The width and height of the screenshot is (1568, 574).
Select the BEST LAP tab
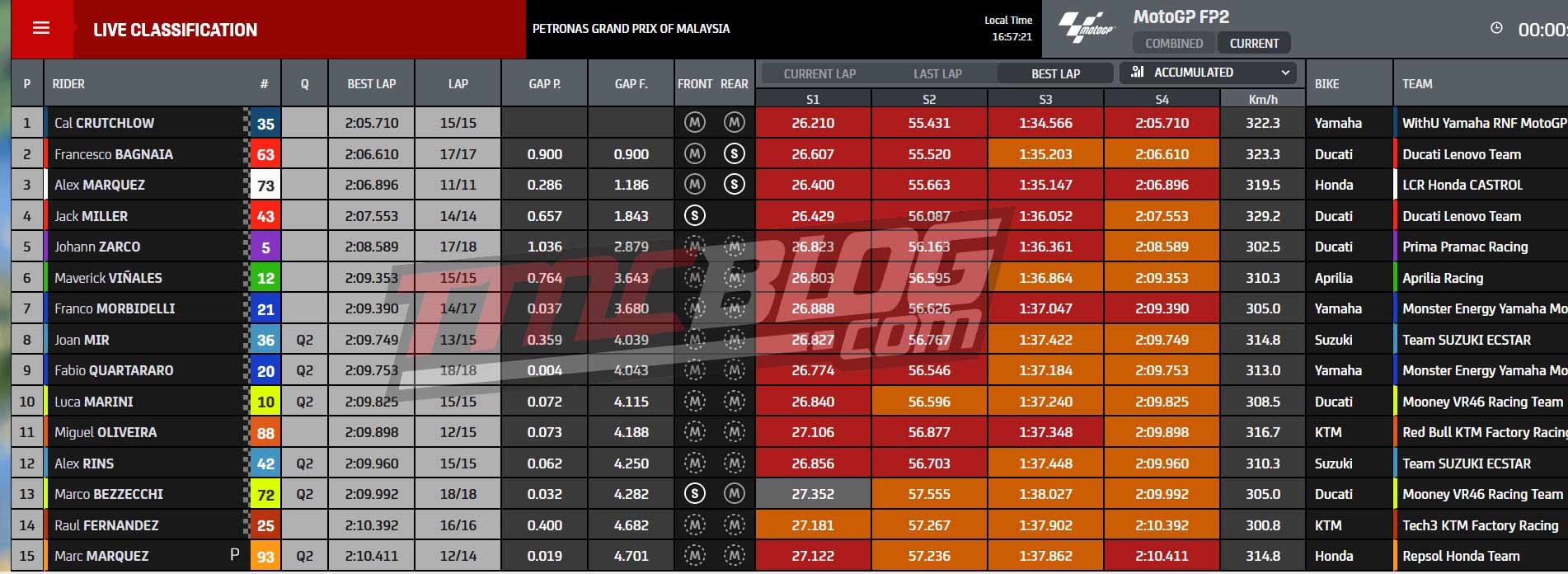click(x=1055, y=74)
